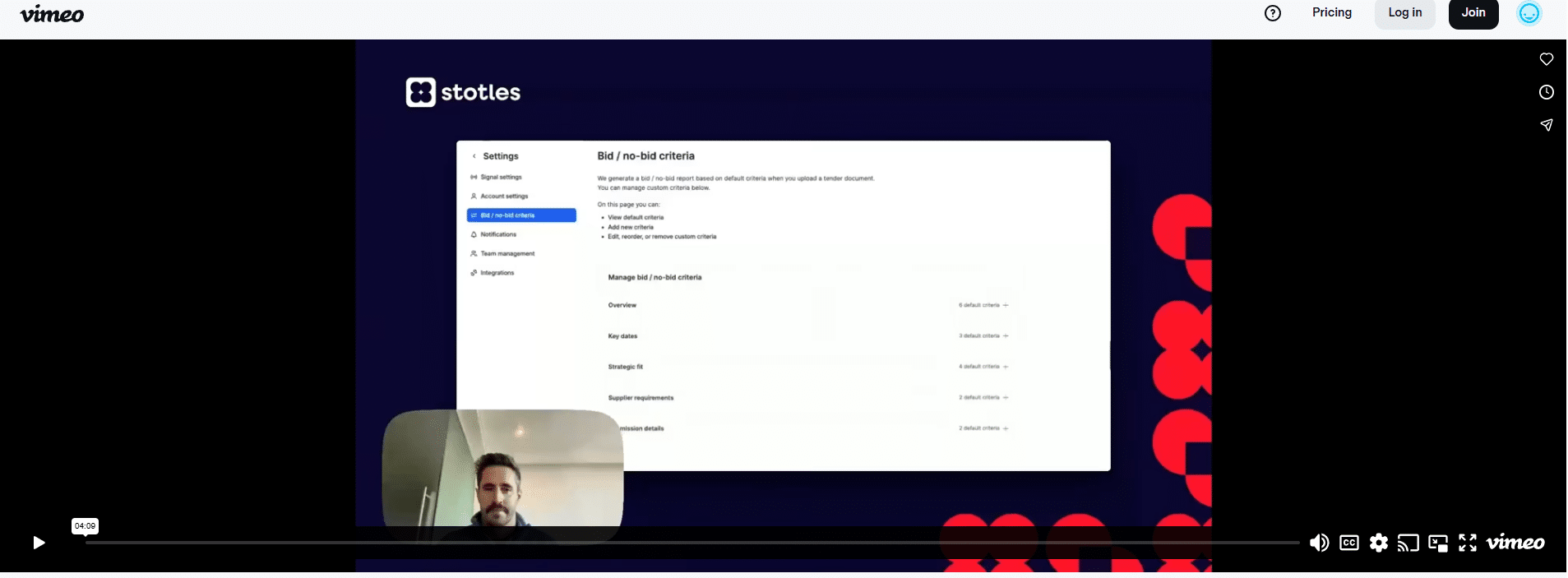Viewport: 1568px width, 578px height.
Task: Go to Vimeo home via top-left logo
Action: click(52, 14)
